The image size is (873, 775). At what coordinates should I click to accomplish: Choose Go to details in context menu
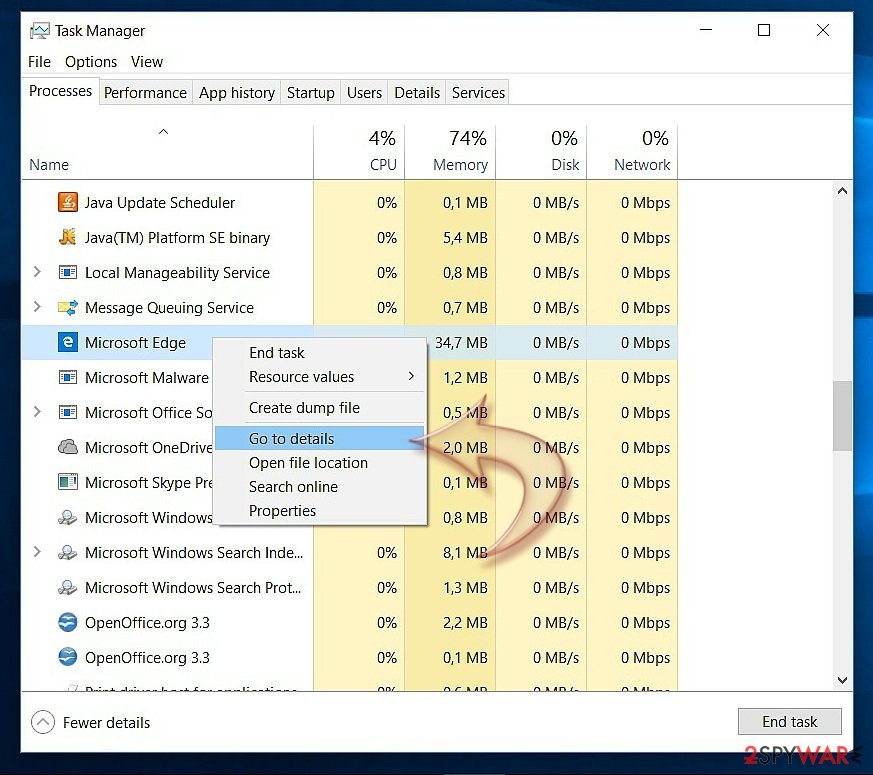(x=320, y=439)
